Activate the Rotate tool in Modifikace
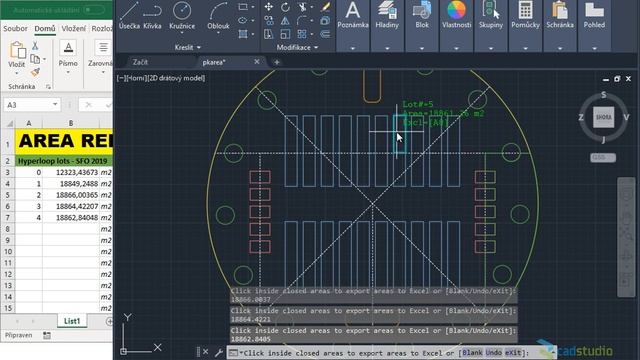This screenshot has height=360, width=640. click(x=285, y=7)
